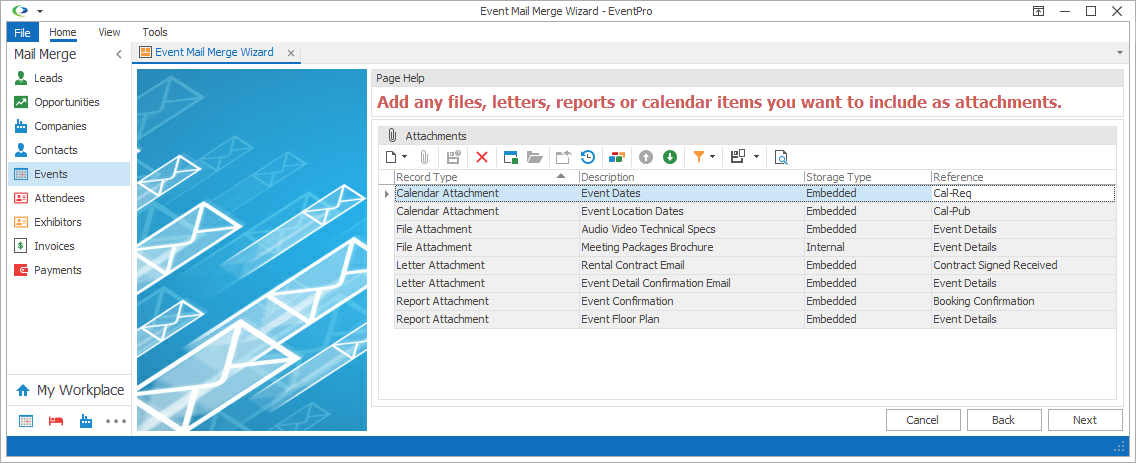
Task: Switch to the Home ribbon tab
Action: [63, 32]
